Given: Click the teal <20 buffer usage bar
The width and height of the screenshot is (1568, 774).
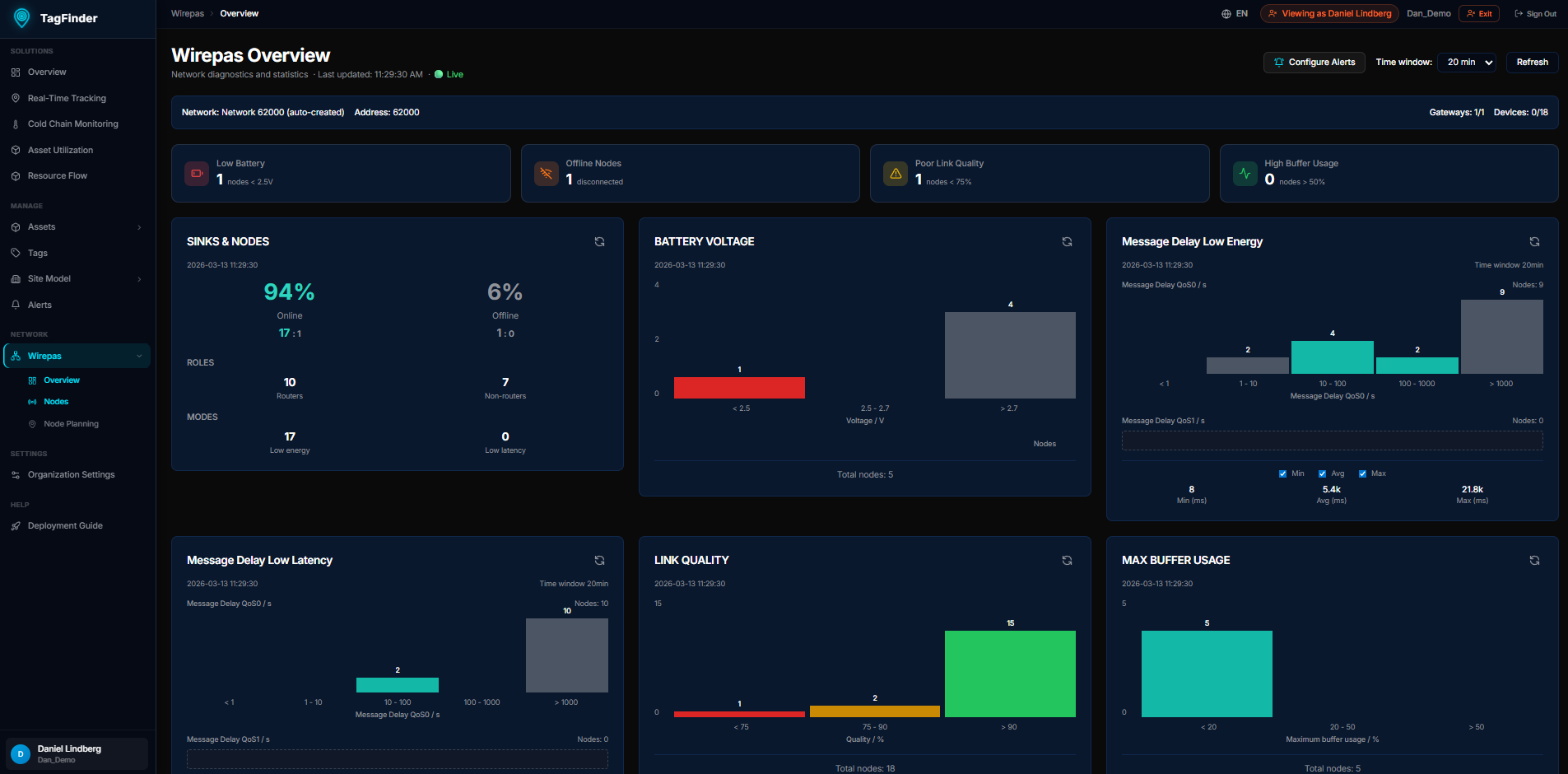Looking at the screenshot, I should (x=1207, y=674).
